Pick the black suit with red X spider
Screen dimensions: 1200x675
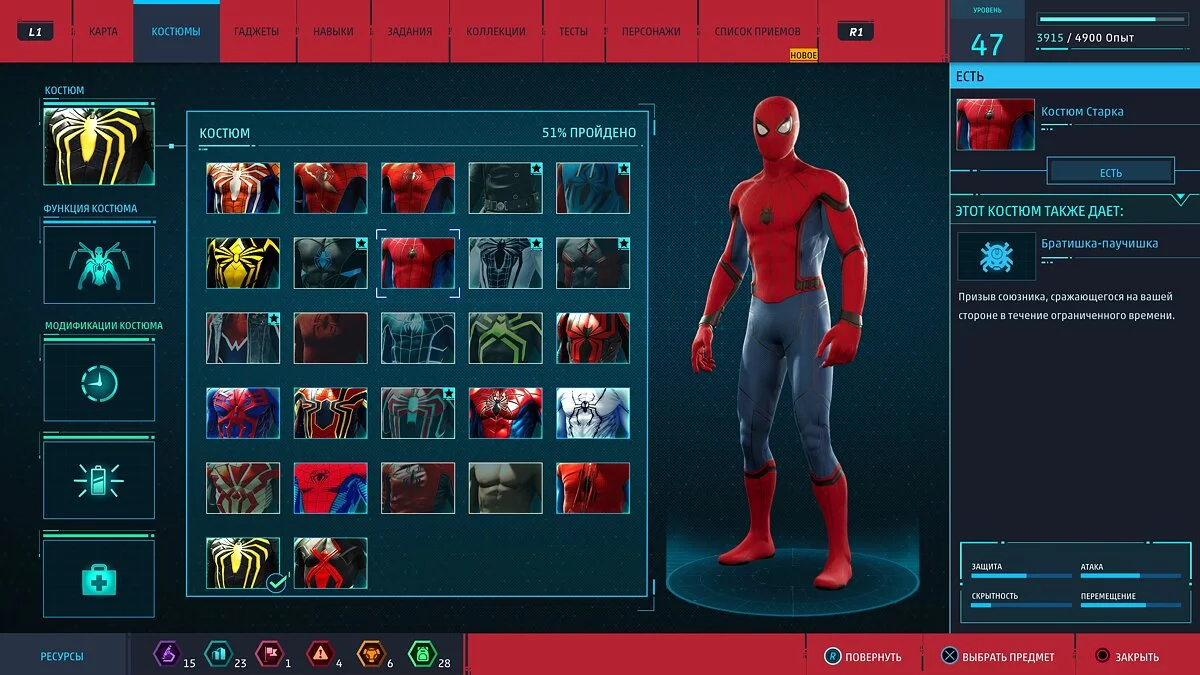pos(331,563)
